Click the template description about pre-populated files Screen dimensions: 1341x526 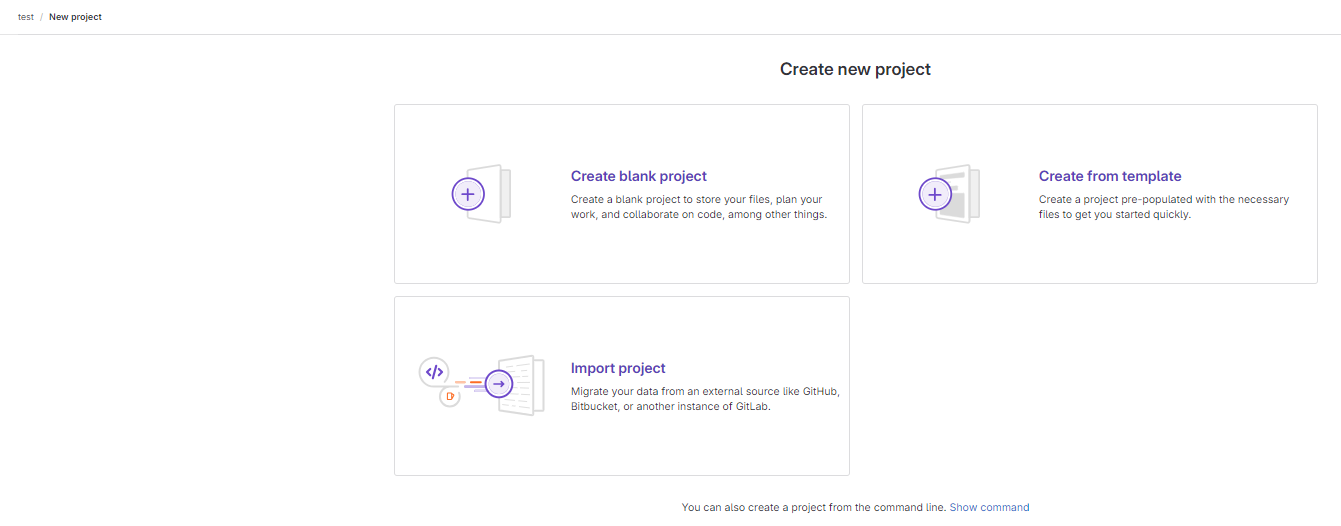click(x=1164, y=207)
